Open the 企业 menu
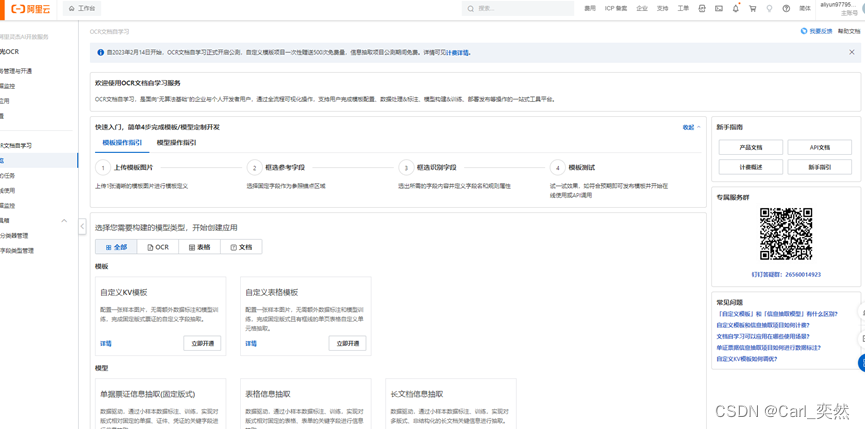The height and width of the screenshot is (429, 865). (642, 9)
